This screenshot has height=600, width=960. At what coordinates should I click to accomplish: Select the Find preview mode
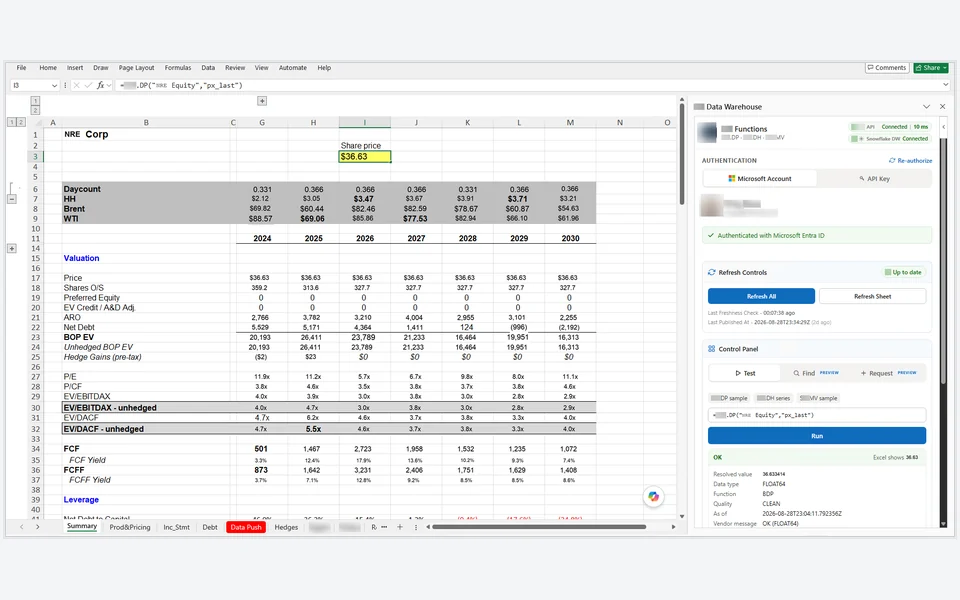click(x=816, y=373)
